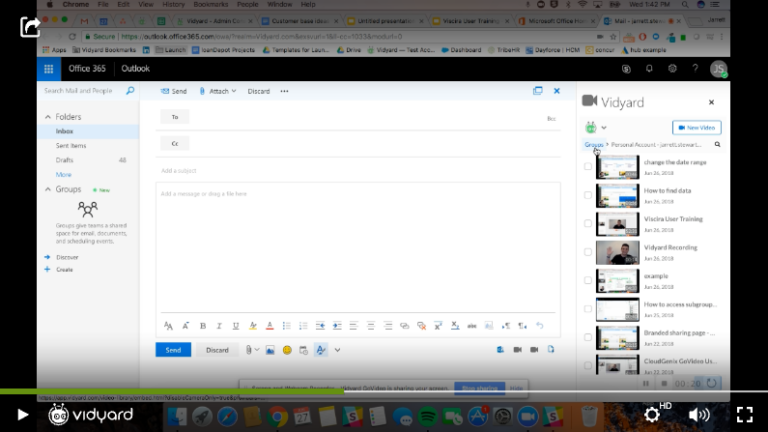Collapse the Groups section
Viewport: 768px width, 432px height.
[48, 189]
